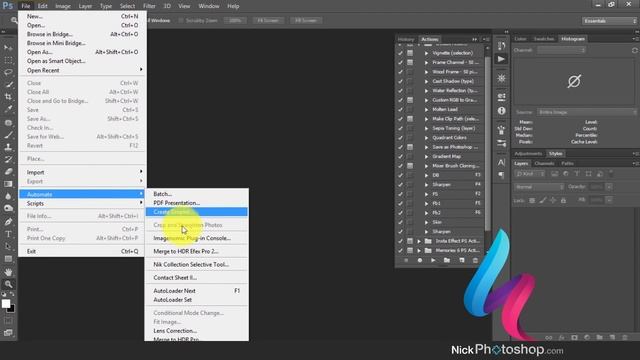Select the Eyedropper tool
Viewport: 640px width, 360px height.
tap(8, 109)
